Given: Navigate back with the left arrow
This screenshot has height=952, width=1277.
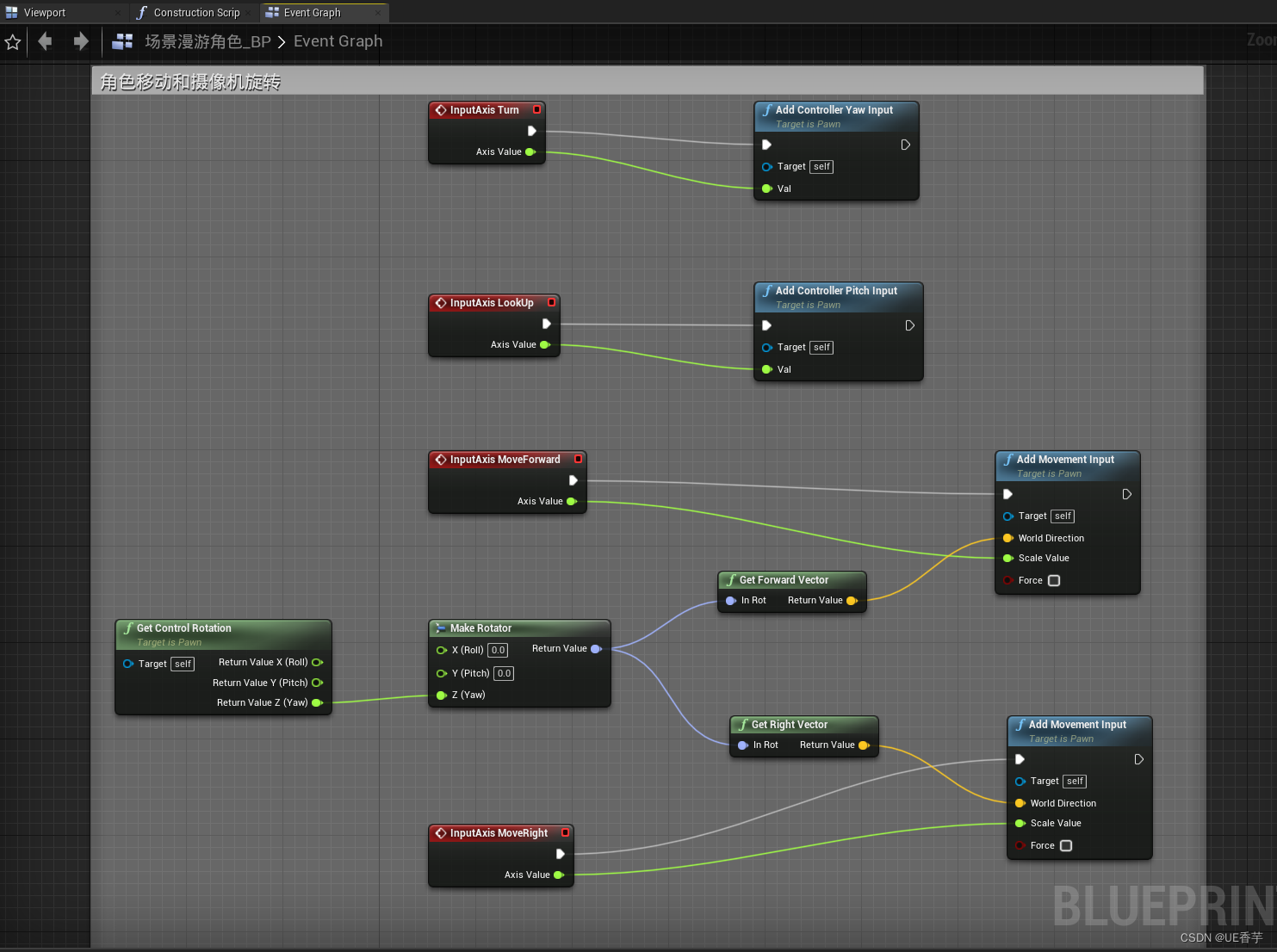Looking at the screenshot, I should pyautogui.click(x=46, y=40).
